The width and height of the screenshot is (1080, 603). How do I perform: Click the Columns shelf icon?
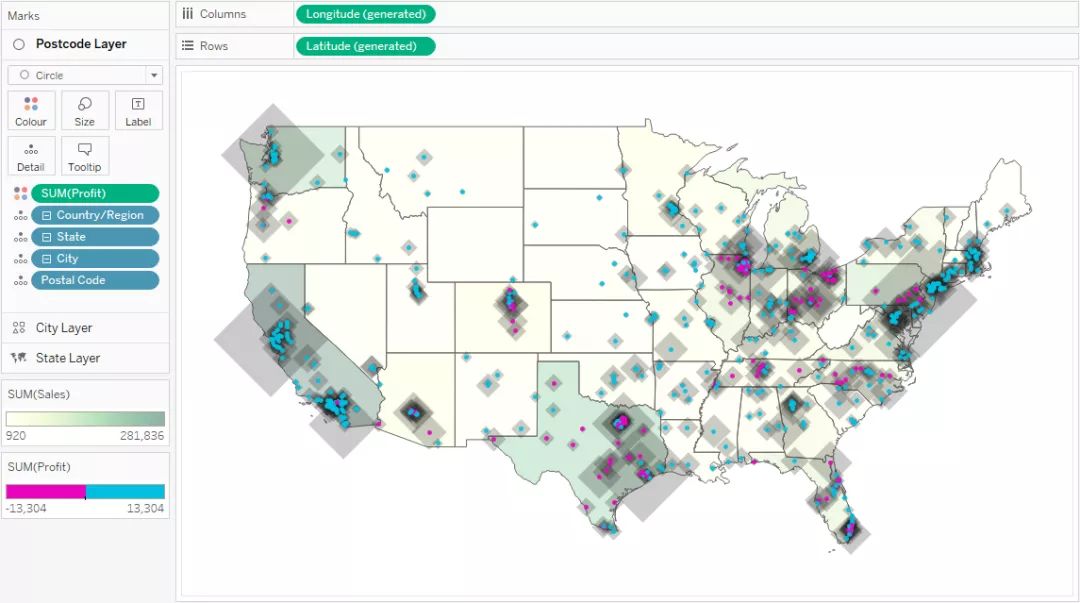point(187,14)
